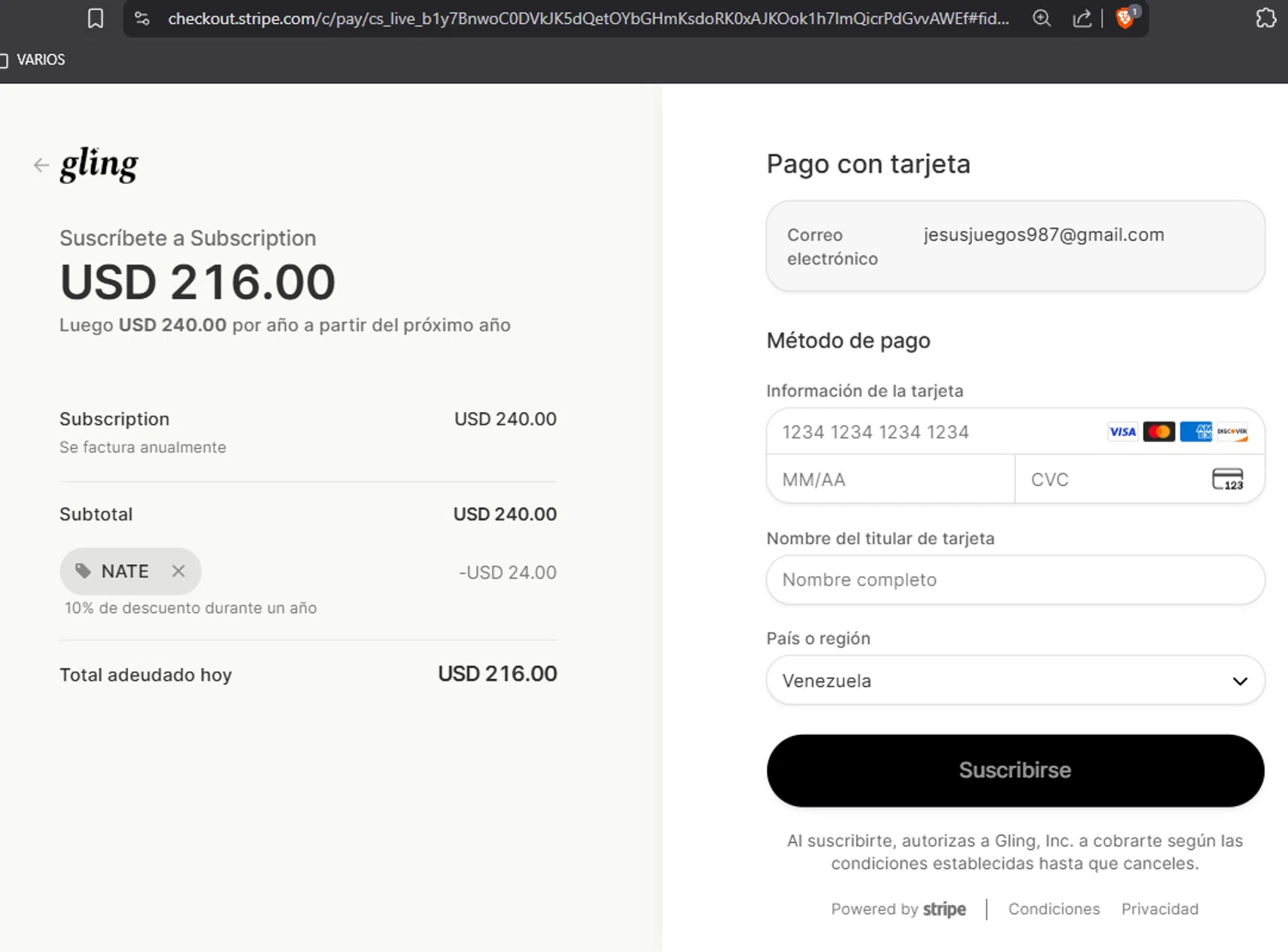Click the Se factura anualmente text
This screenshot has height=952, width=1288.
143,447
